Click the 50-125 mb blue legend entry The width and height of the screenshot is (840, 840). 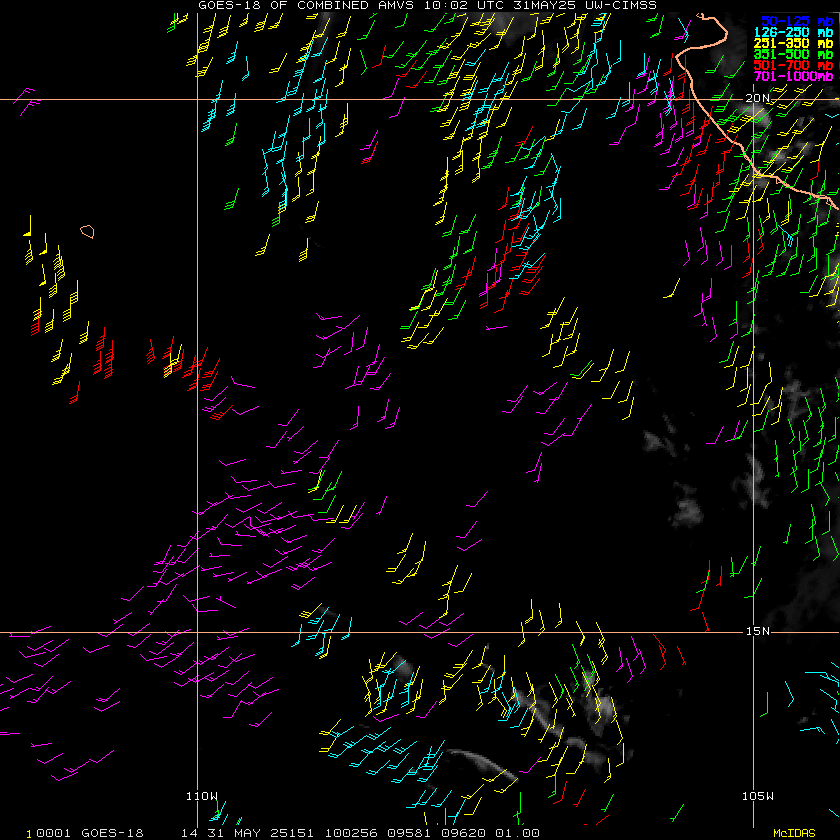[797, 20]
